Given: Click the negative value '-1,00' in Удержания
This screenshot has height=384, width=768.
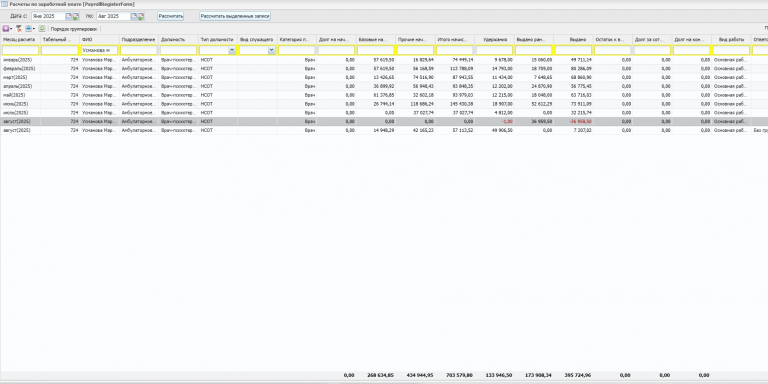Looking at the screenshot, I should pyautogui.click(x=507, y=121).
